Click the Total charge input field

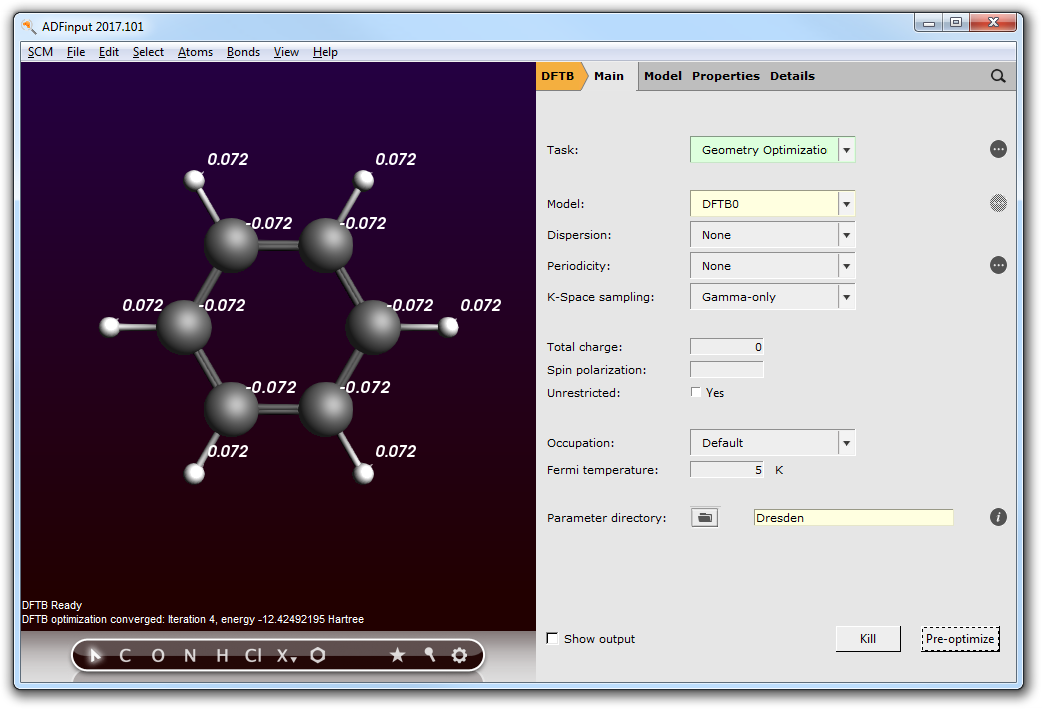click(727, 347)
